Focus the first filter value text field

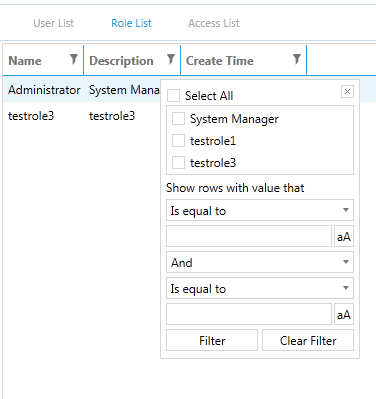[x=249, y=236]
